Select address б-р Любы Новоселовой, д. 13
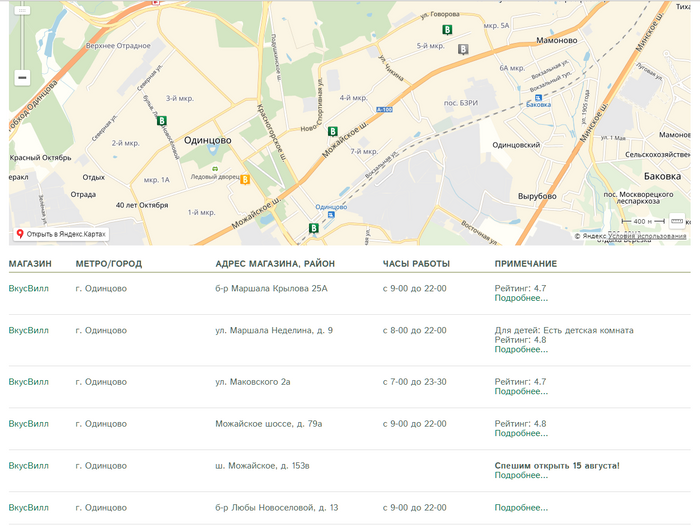Viewport: 700px width, 526px height. coord(277,508)
